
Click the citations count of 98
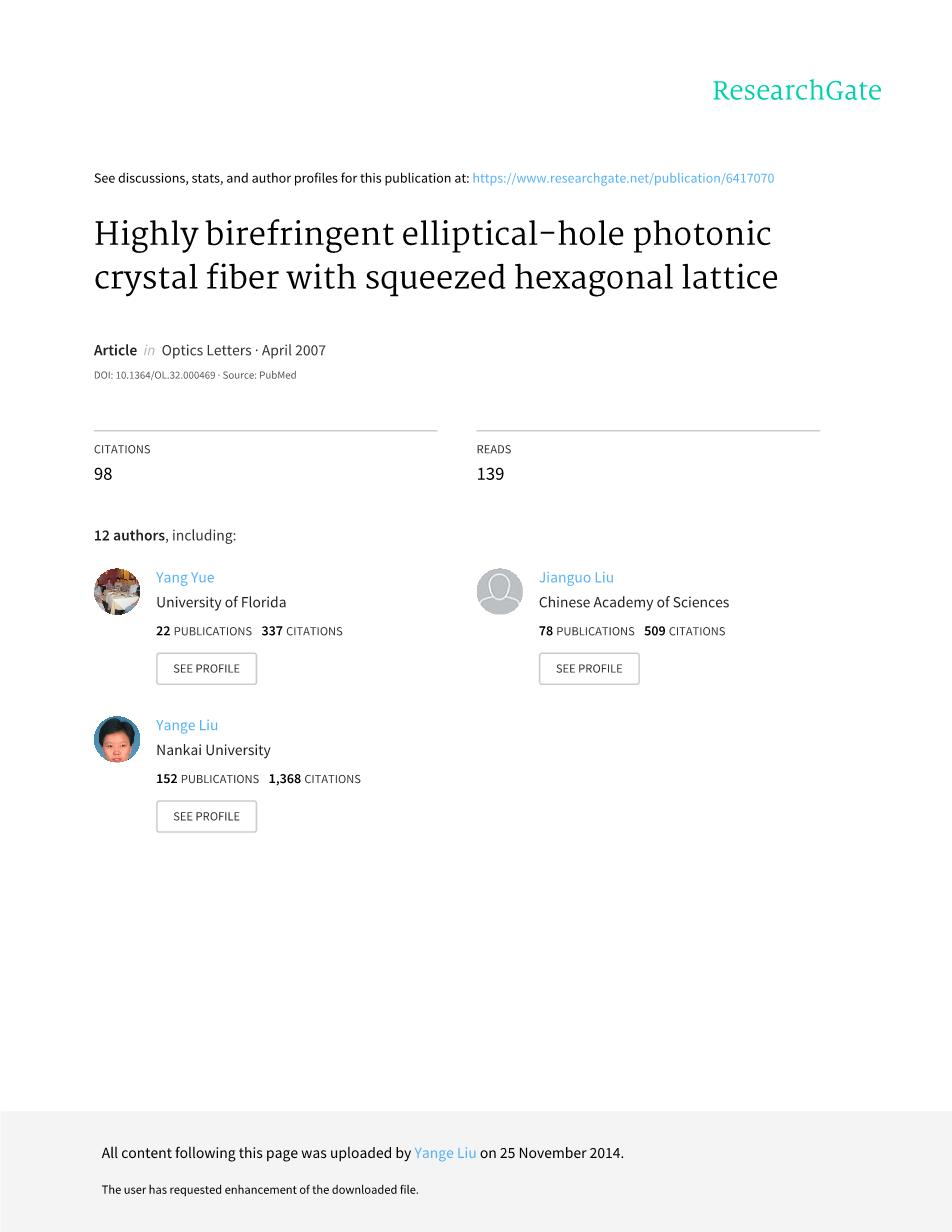tap(103, 474)
